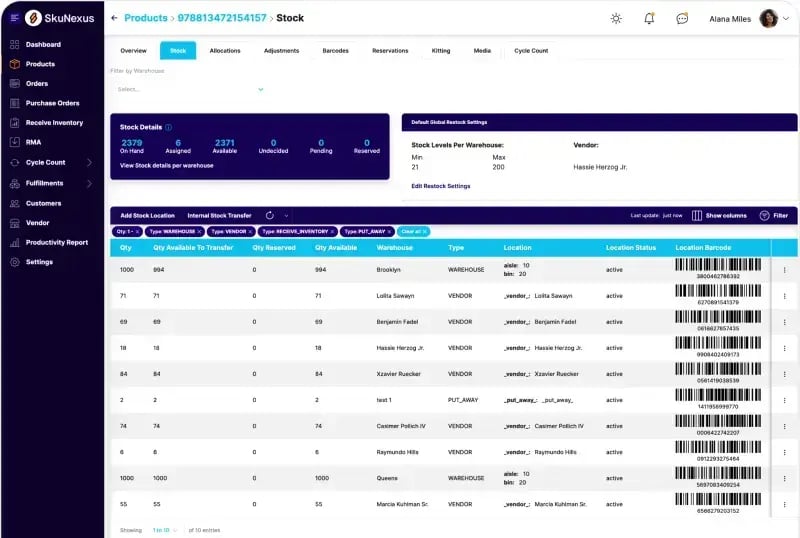The width and height of the screenshot is (800, 538).
Task: Open Purchase Orders in the sidebar
Action: point(53,103)
